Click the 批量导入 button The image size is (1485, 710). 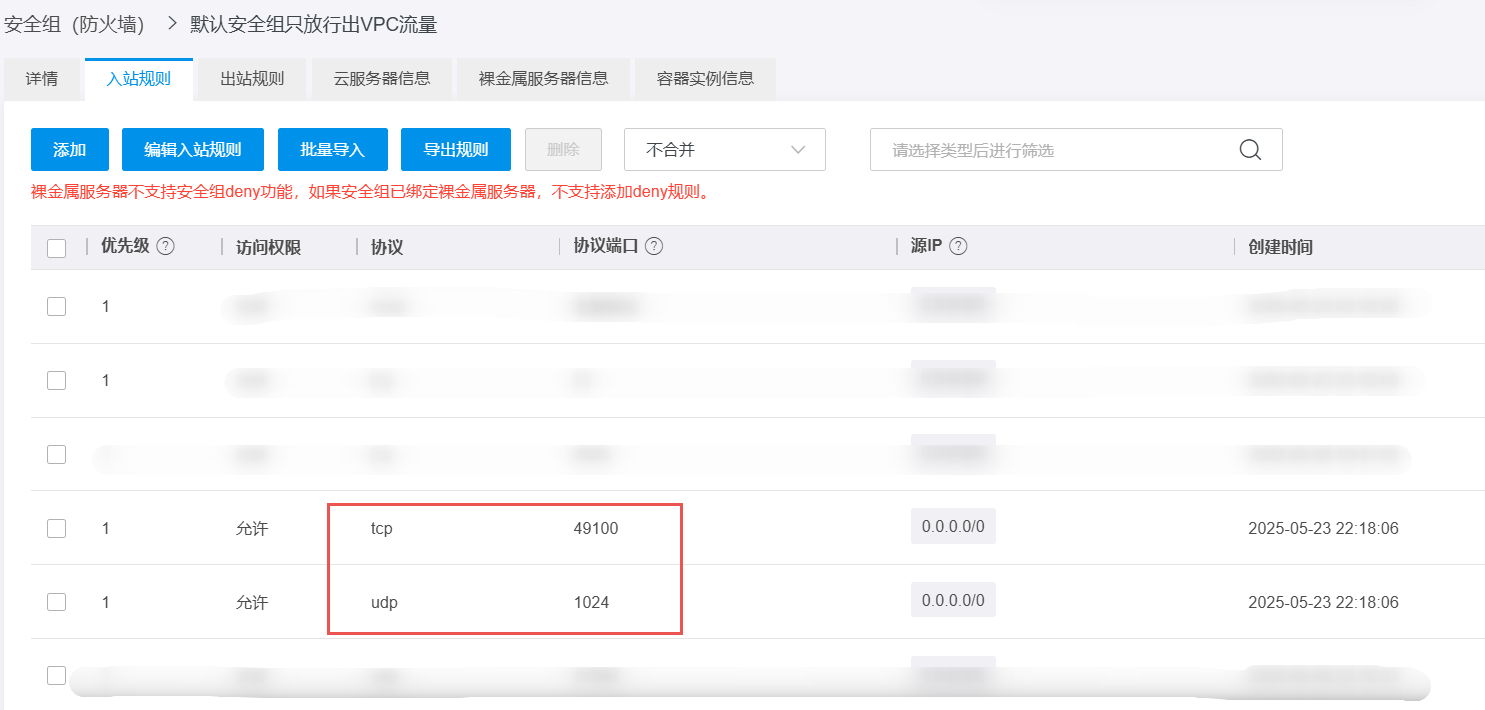(333, 150)
